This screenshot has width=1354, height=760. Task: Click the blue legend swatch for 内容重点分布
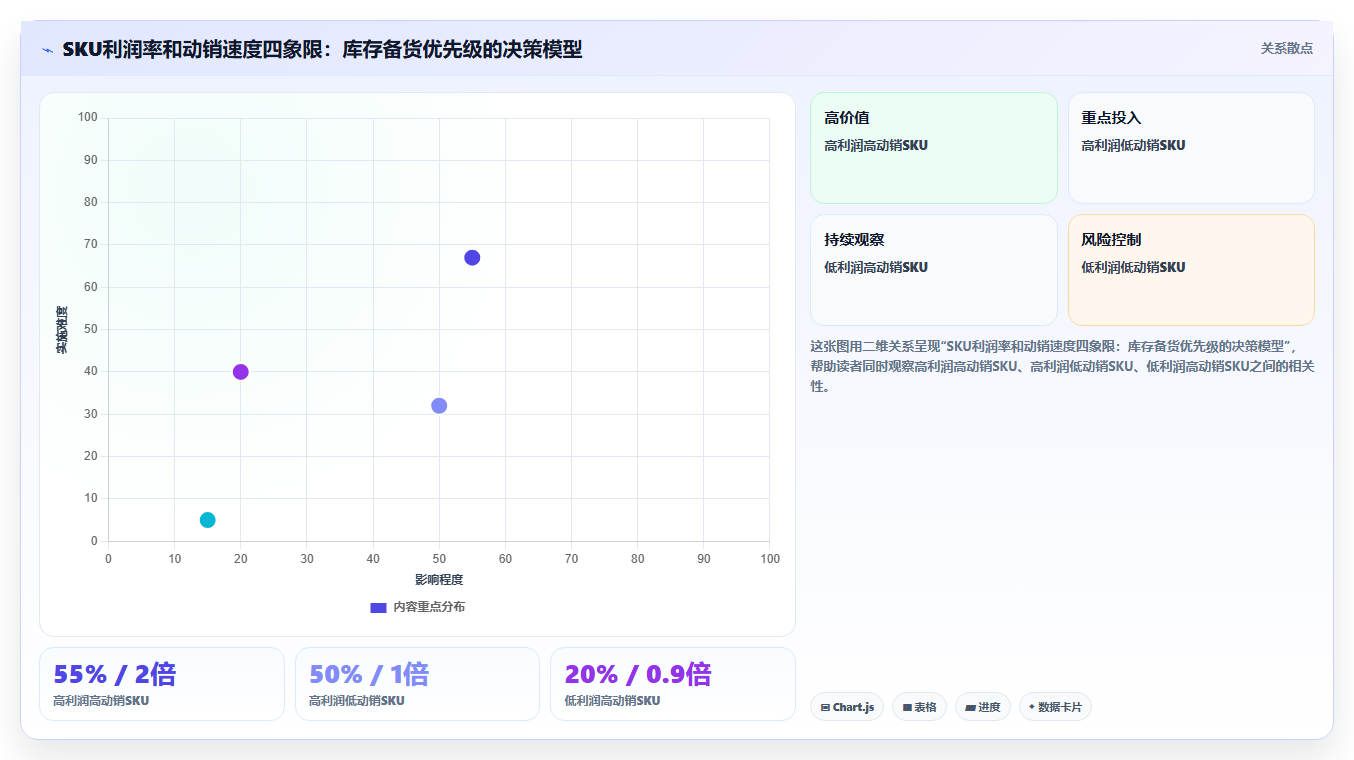tap(378, 607)
